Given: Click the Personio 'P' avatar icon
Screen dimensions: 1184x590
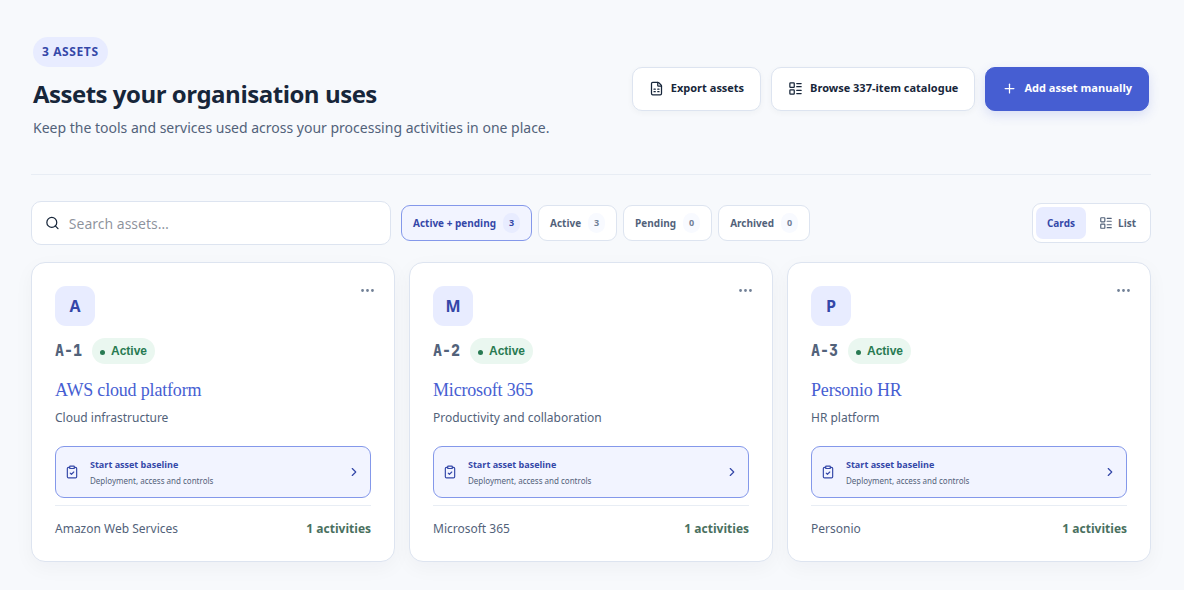Looking at the screenshot, I should [x=831, y=306].
